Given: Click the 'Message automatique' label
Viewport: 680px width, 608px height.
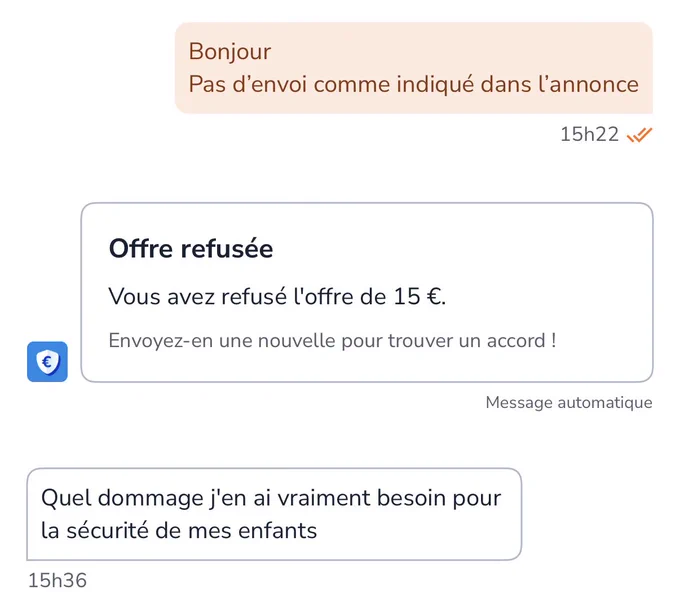Looking at the screenshot, I should point(569,402).
